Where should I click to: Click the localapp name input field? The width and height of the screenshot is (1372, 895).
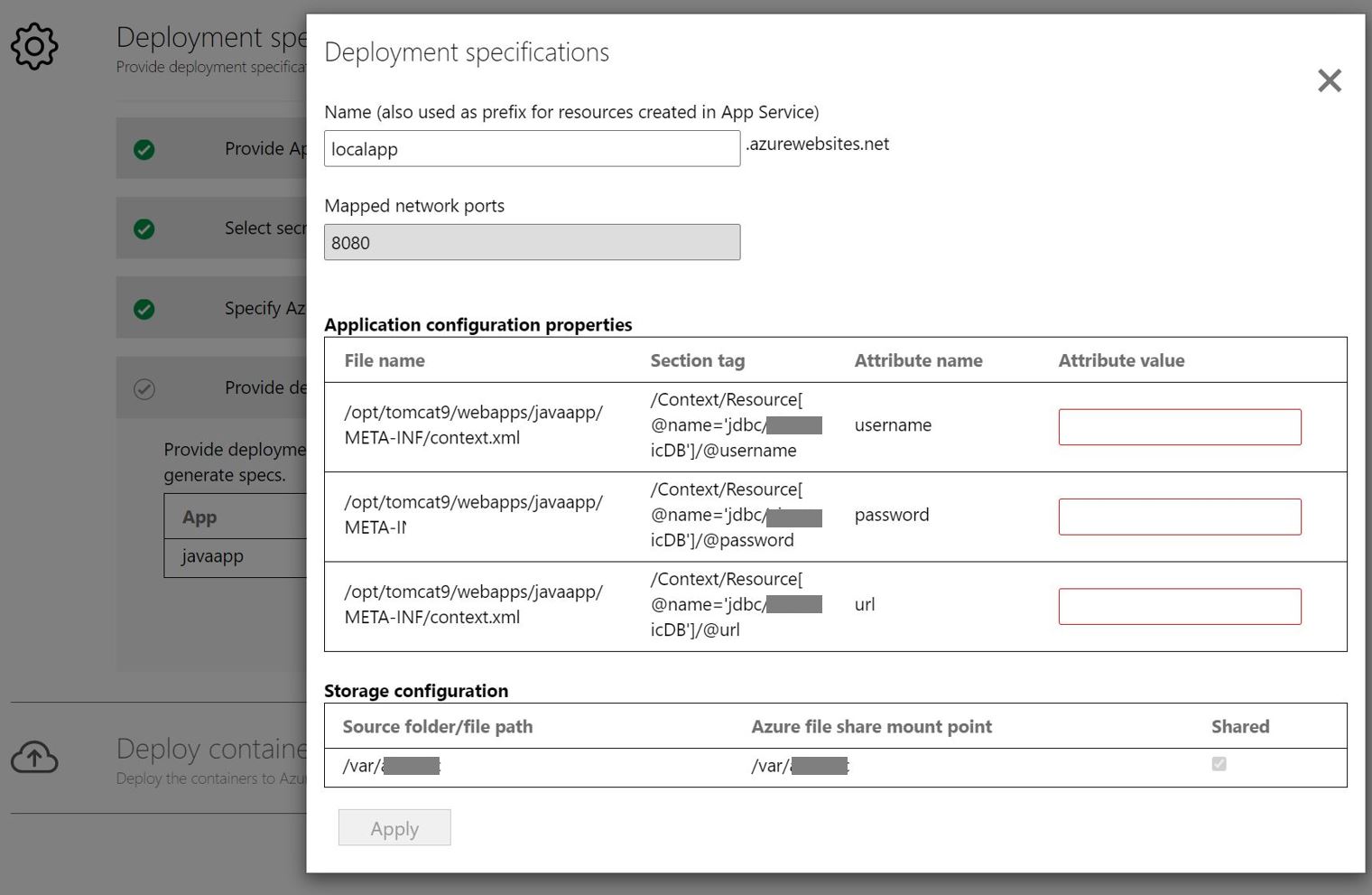(x=532, y=148)
